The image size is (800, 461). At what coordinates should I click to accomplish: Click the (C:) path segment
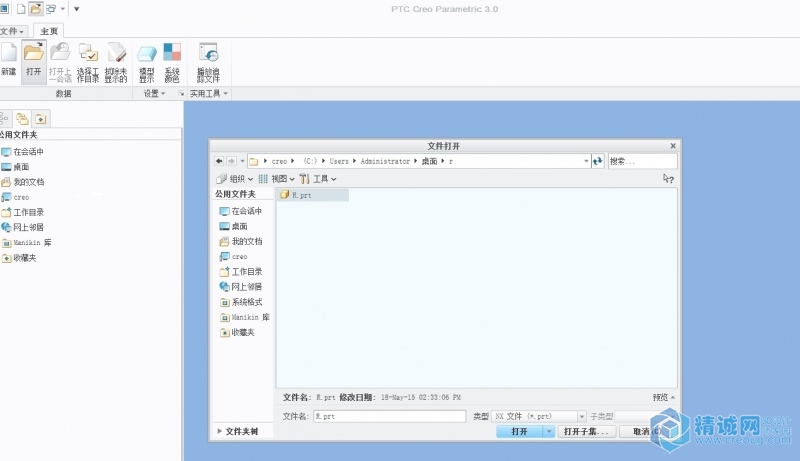(x=310, y=161)
